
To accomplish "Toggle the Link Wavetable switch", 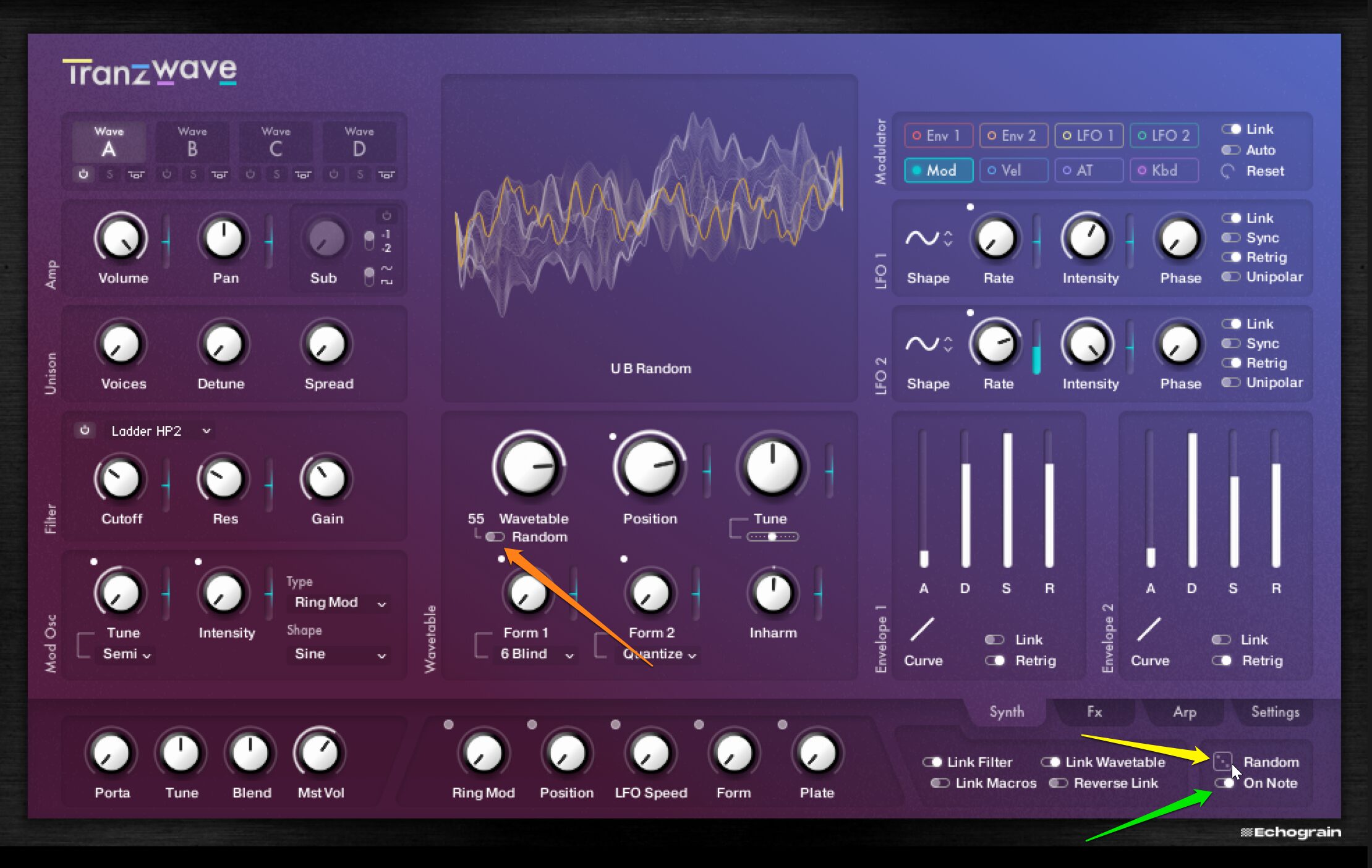I will coord(1050,762).
